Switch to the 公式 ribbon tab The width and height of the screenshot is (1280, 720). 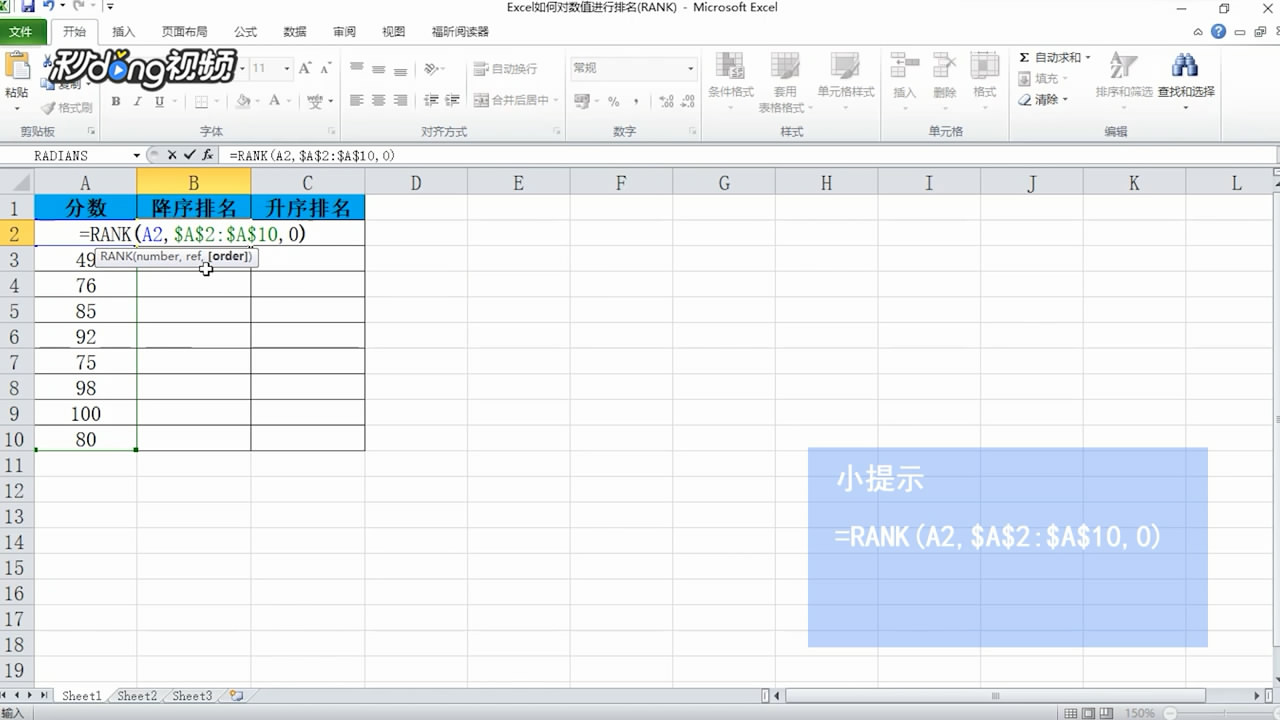point(245,31)
